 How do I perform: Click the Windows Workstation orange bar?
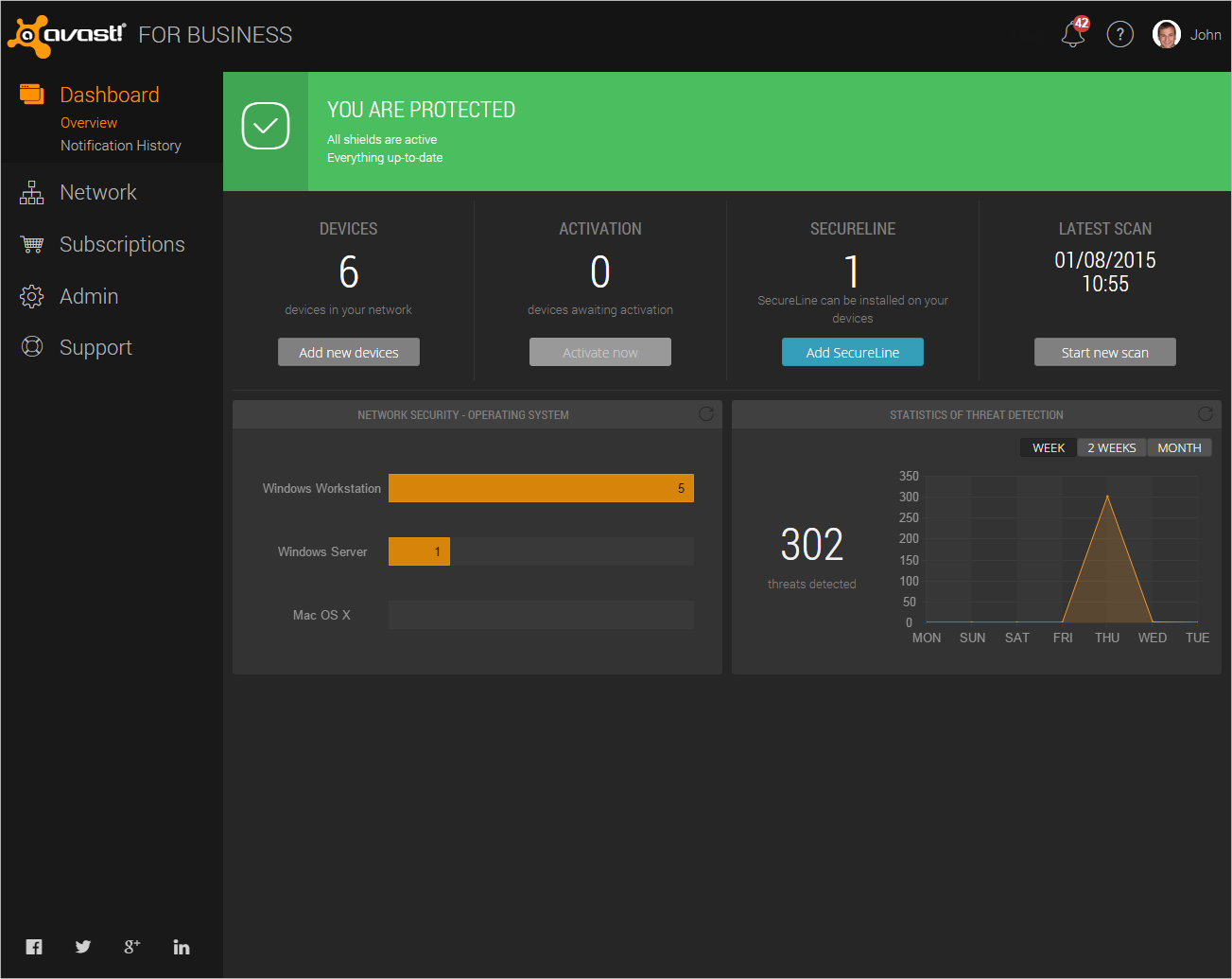pyautogui.click(x=541, y=488)
